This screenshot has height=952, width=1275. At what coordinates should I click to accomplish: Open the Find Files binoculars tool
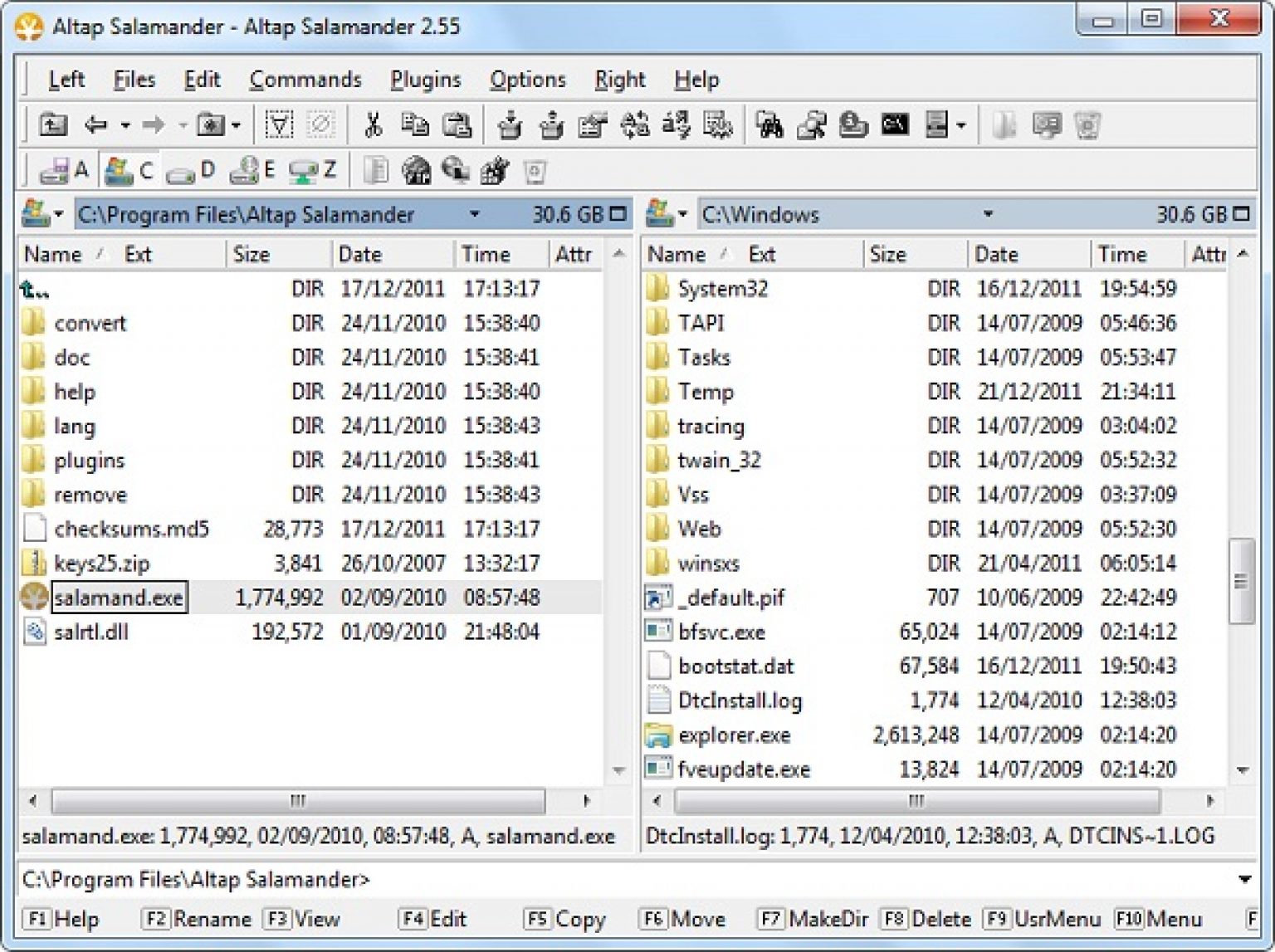coord(773,125)
